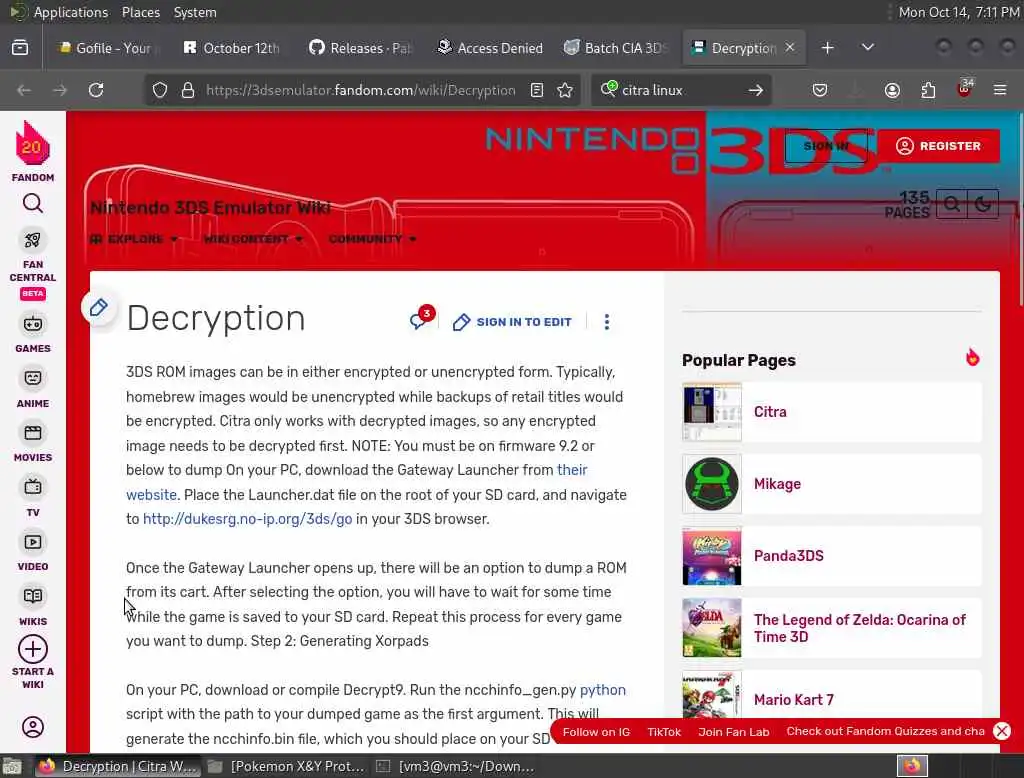Image resolution: width=1024 pixels, height=778 pixels.
Task: Open the Places menu
Action: click(141, 12)
